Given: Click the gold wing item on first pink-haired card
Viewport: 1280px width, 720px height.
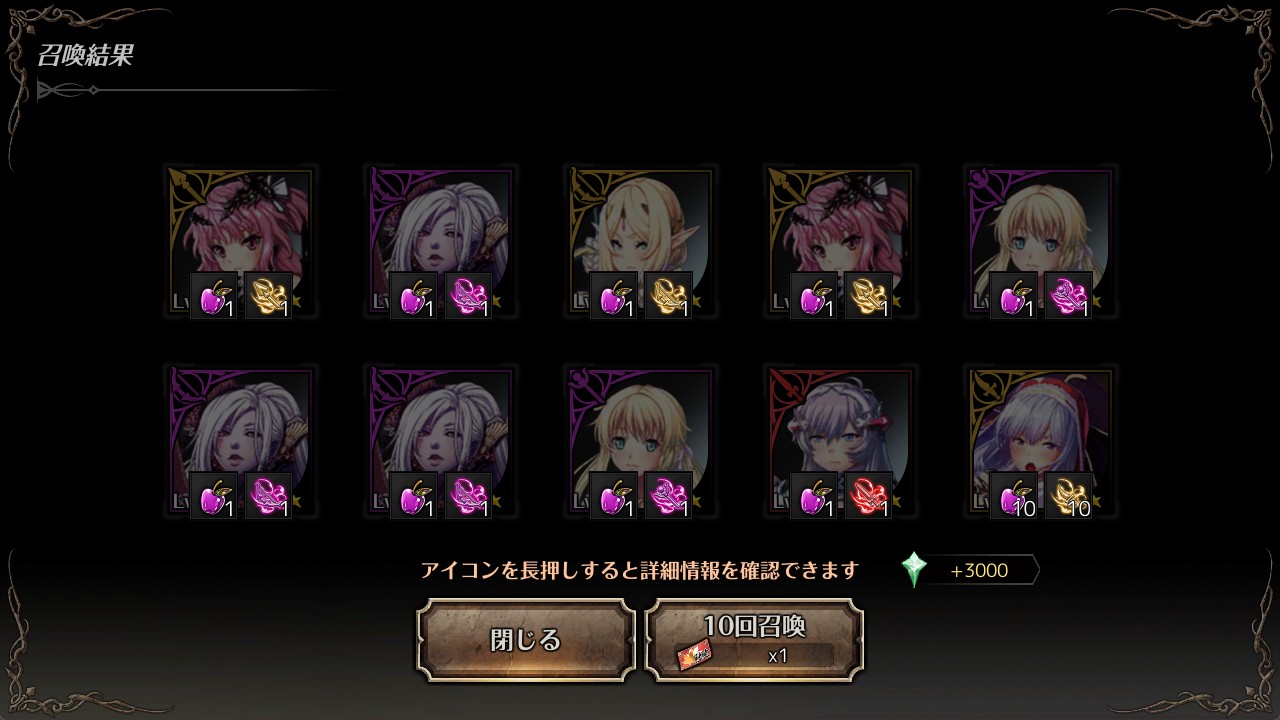Looking at the screenshot, I should pyautogui.click(x=268, y=296).
